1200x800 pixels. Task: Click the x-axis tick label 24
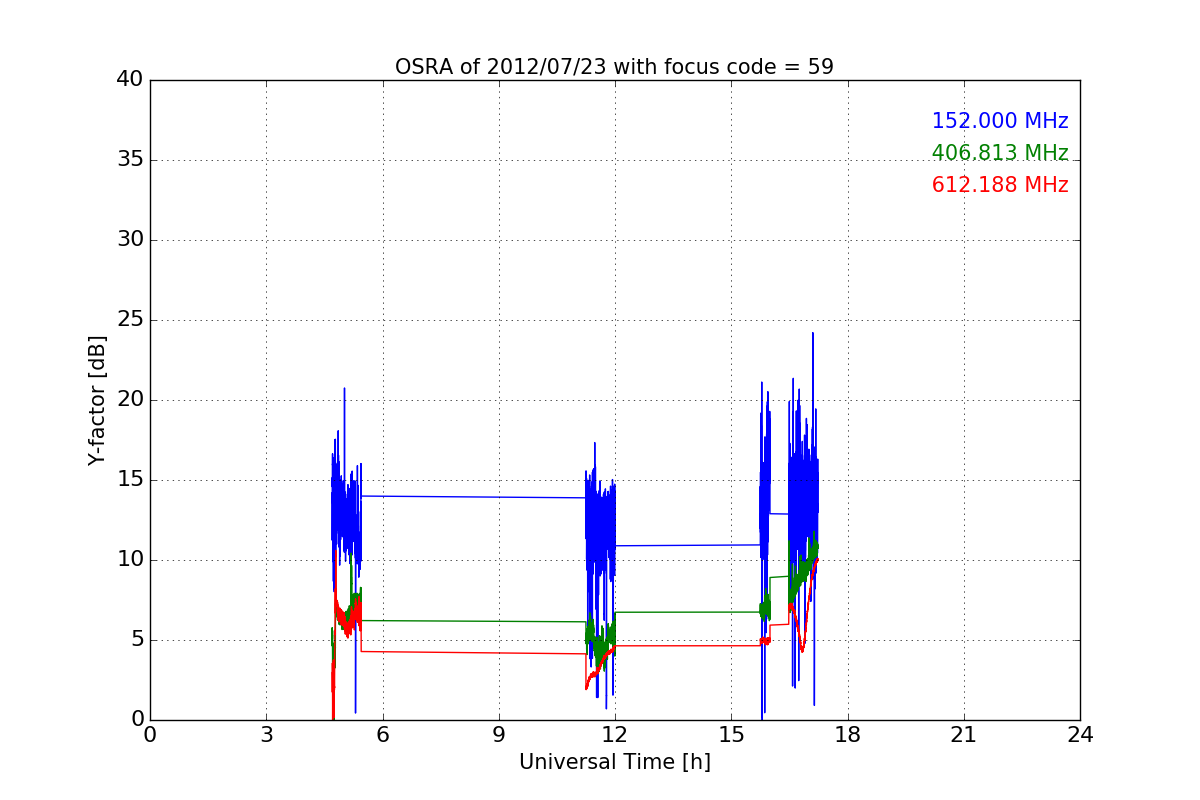point(1080,735)
